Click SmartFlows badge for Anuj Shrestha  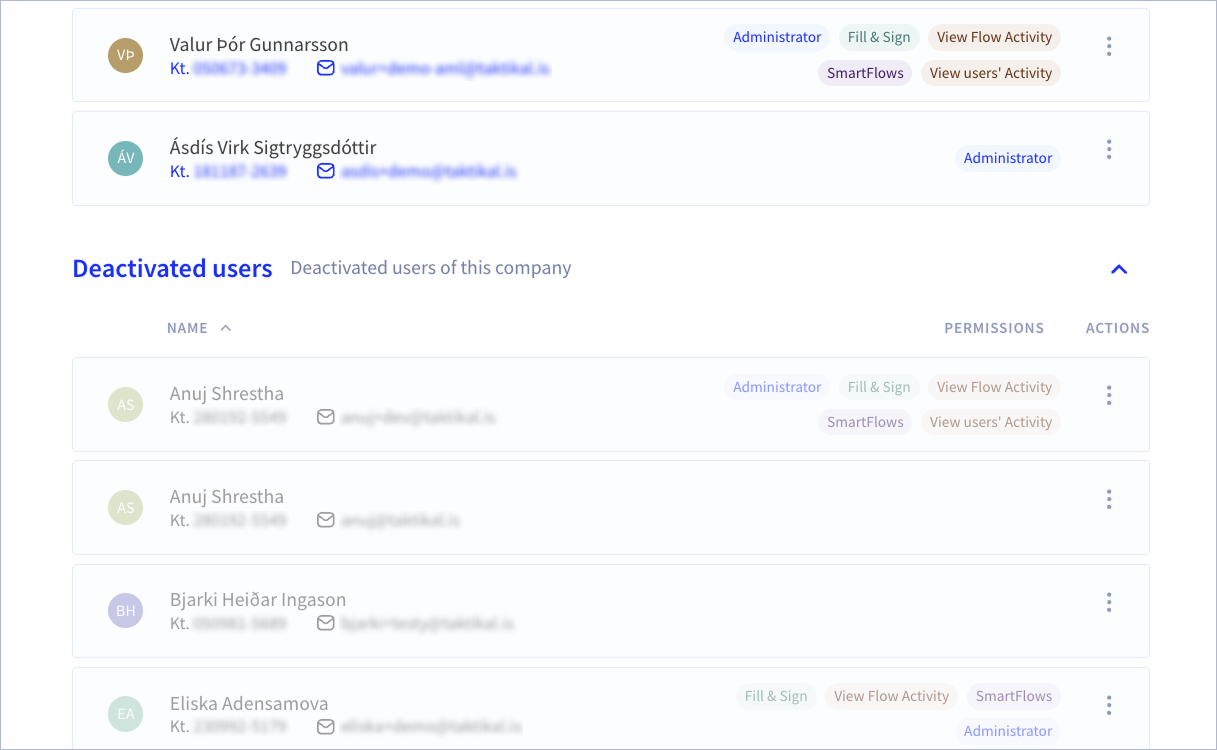pos(865,422)
